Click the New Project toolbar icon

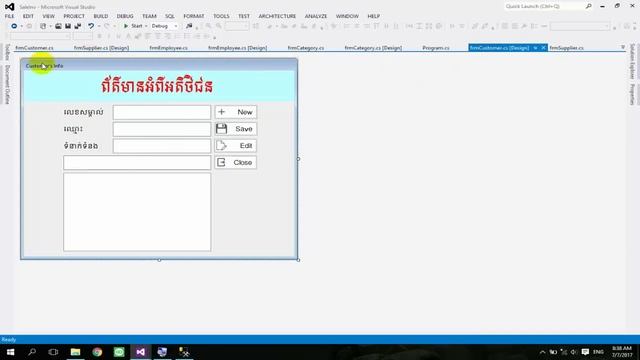[43, 26]
